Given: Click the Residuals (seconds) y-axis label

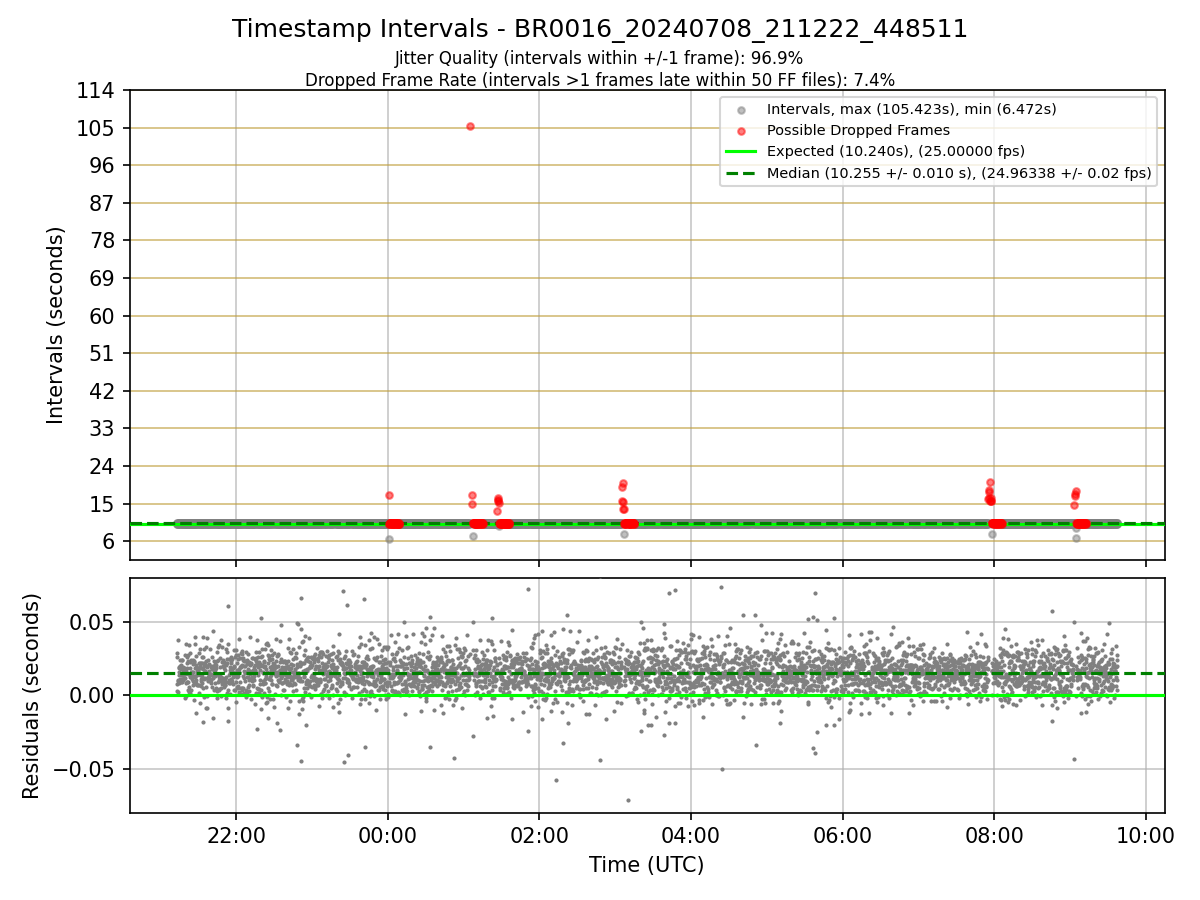Looking at the screenshot, I should (32, 696).
